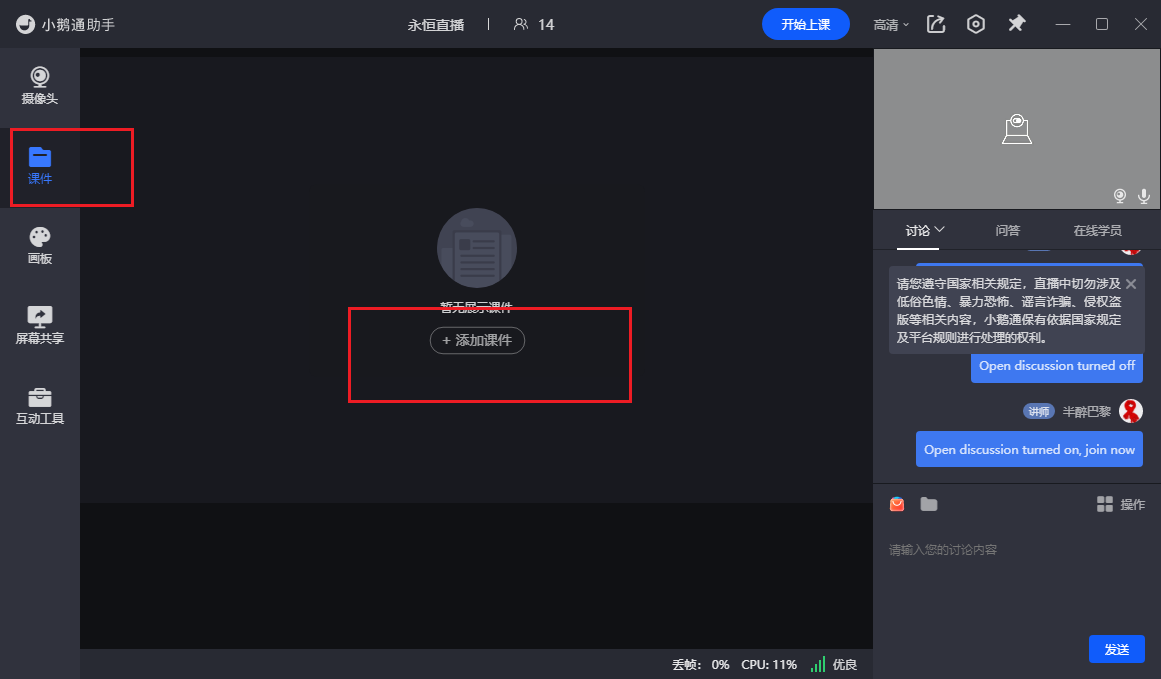
Task: Open settings hexagon icon
Action: 976,24
